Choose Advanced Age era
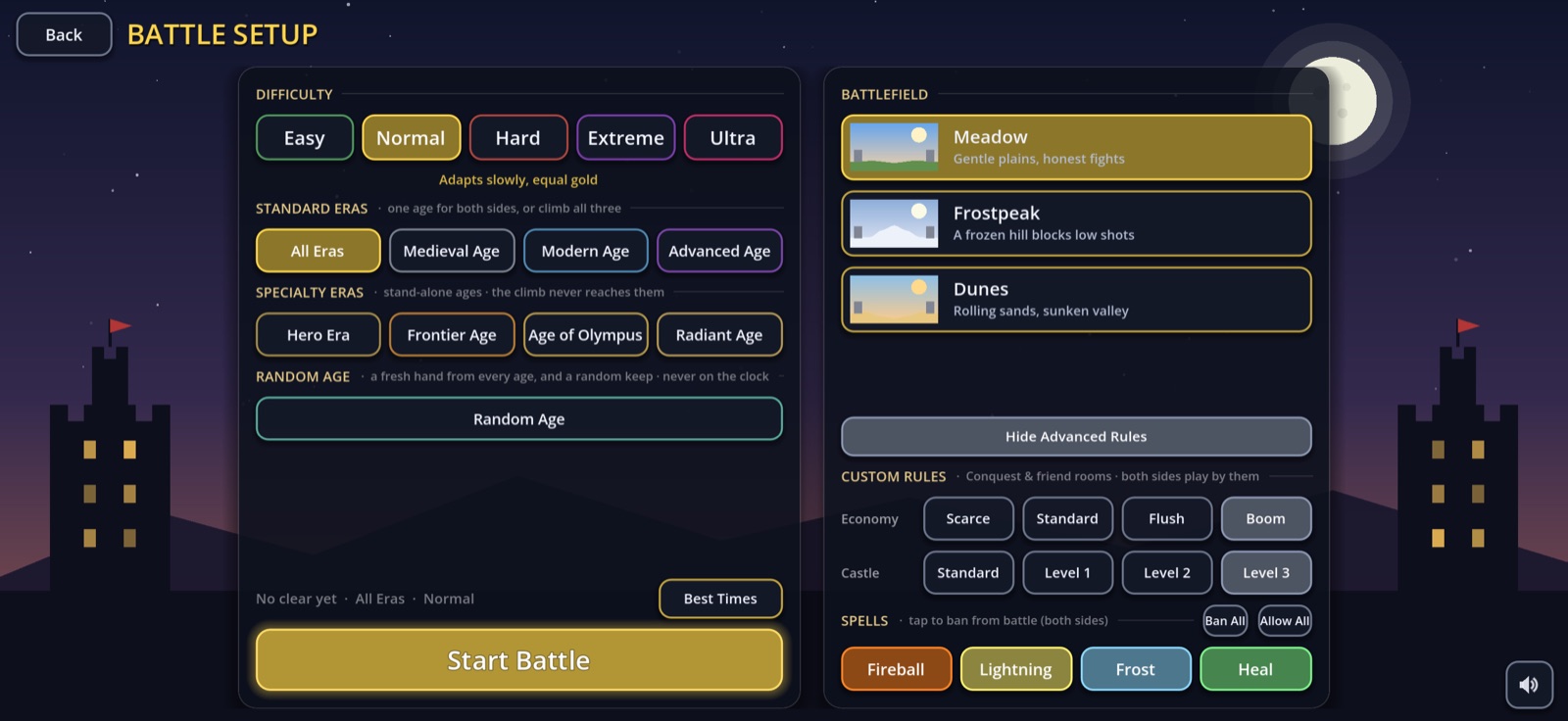 pyautogui.click(x=719, y=251)
